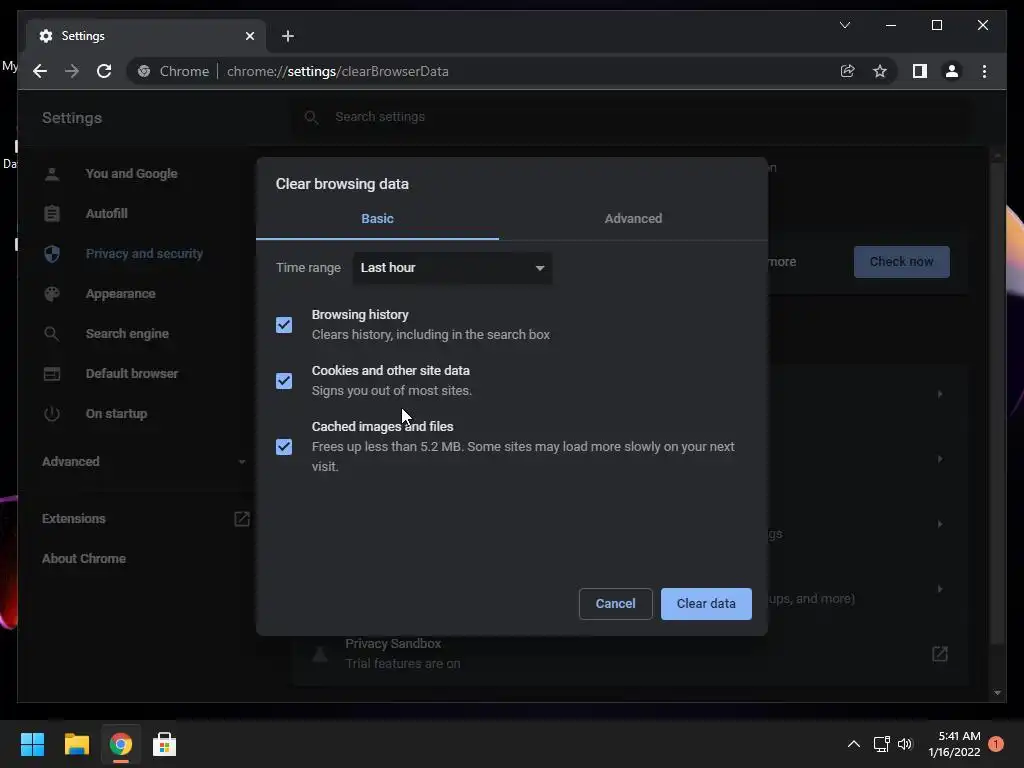
Task: Click the Privacy and security shield icon
Action: [x=52, y=253]
